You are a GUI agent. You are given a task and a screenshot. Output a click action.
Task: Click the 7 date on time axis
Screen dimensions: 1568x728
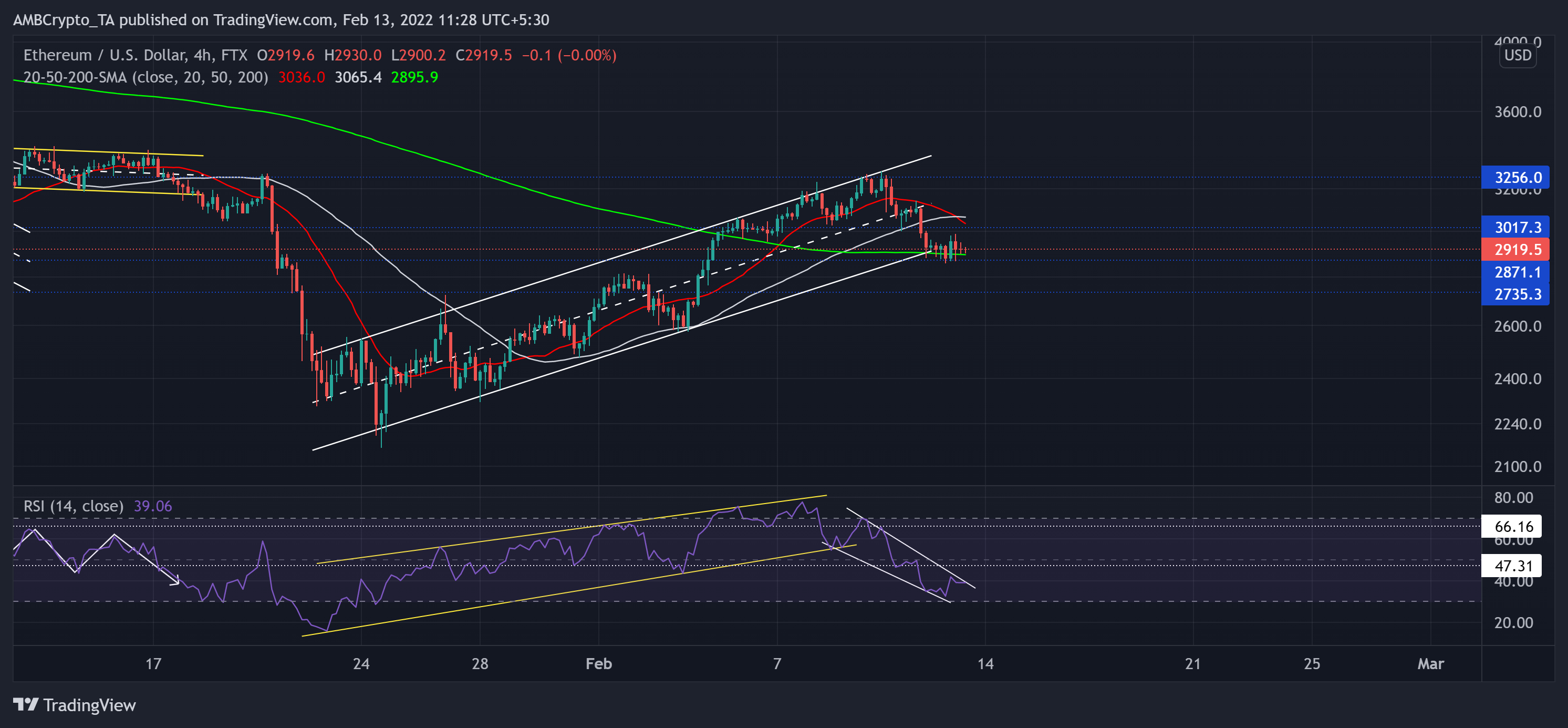[777, 663]
